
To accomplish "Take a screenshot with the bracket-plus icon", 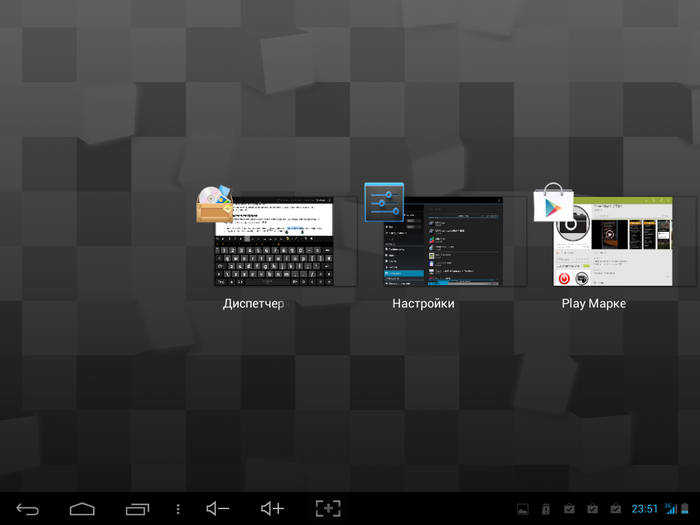I will (328, 508).
